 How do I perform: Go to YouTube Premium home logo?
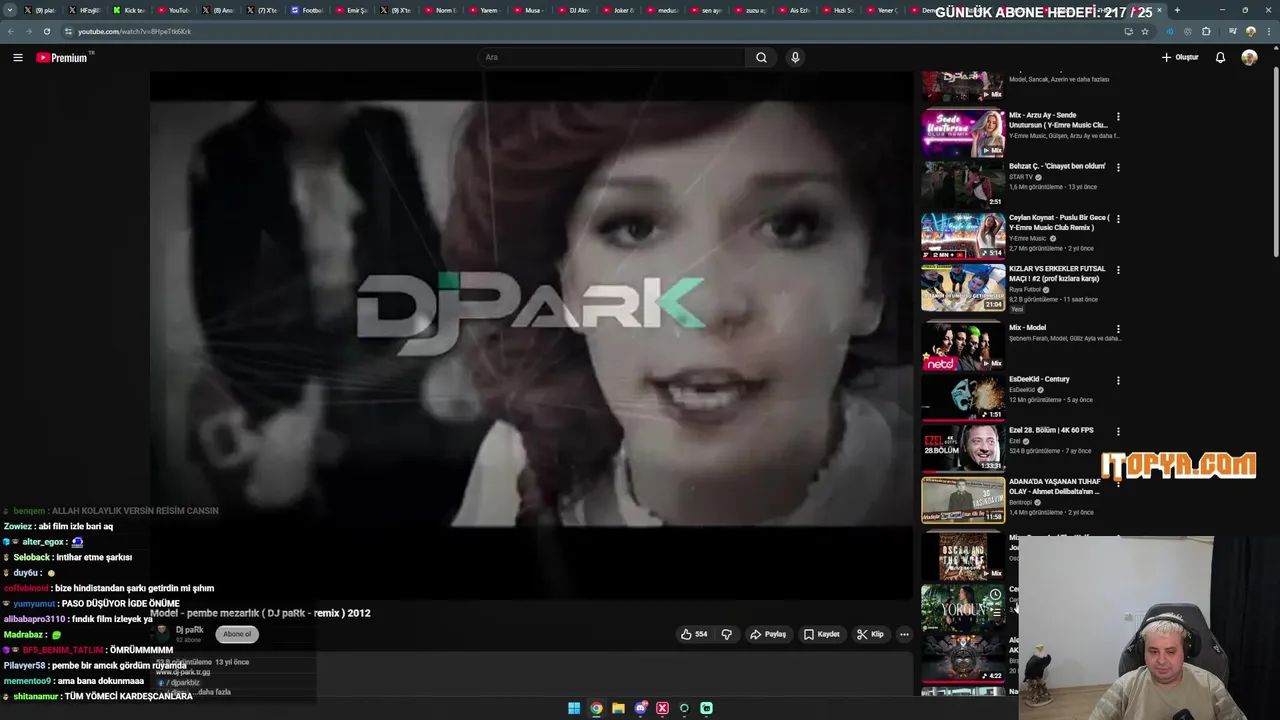coord(64,58)
